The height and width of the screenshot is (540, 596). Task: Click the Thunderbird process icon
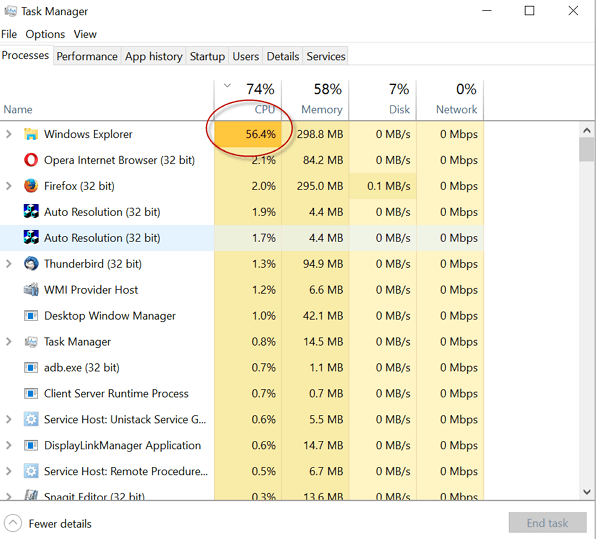tap(31, 263)
